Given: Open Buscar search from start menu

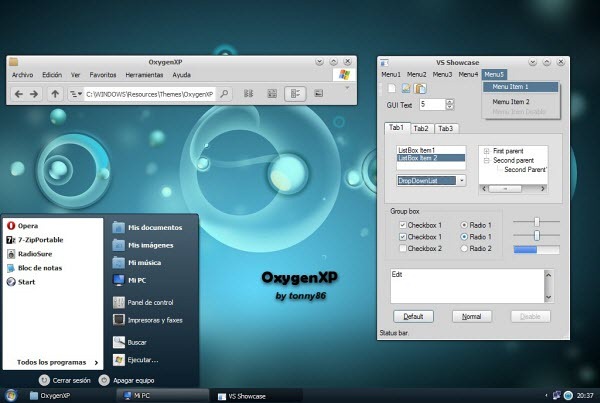Looking at the screenshot, I should (x=130, y=342).
